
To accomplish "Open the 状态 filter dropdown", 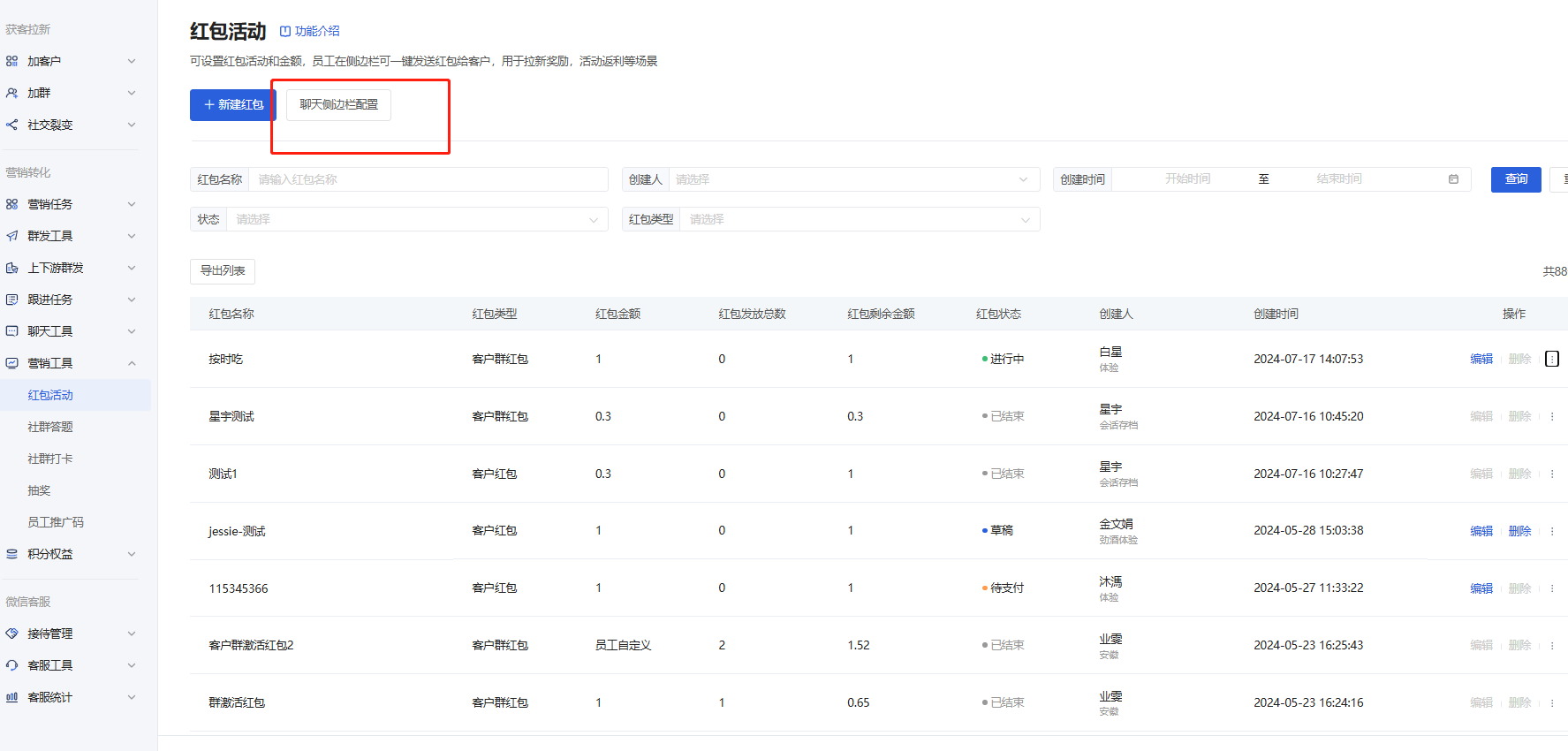I will coord(417,219).
